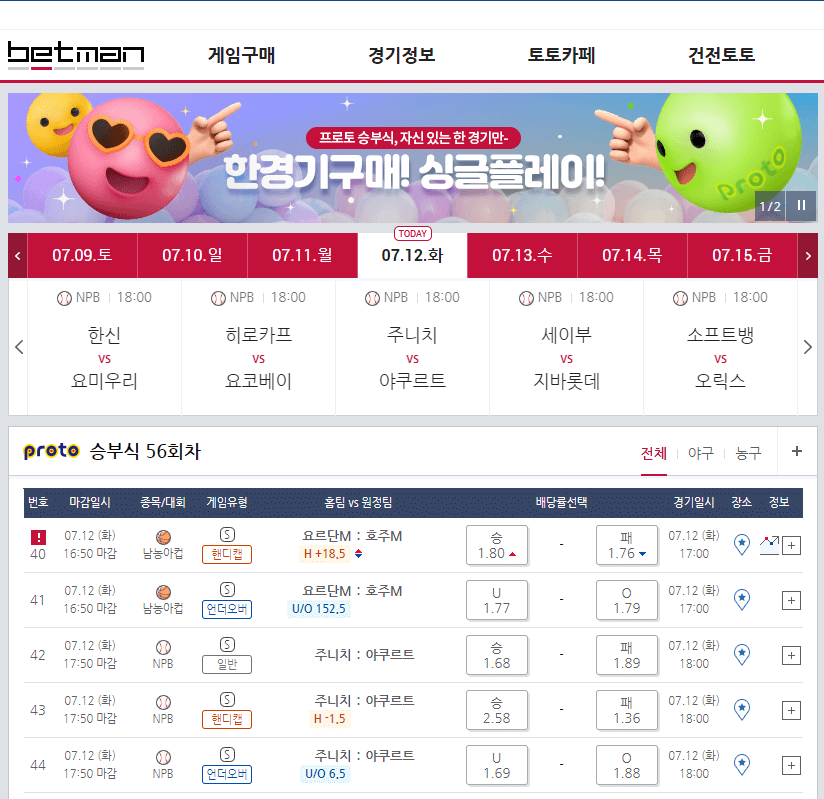Open the odds trend chart for game 40

pyautogui.click(x=770, y=545)
